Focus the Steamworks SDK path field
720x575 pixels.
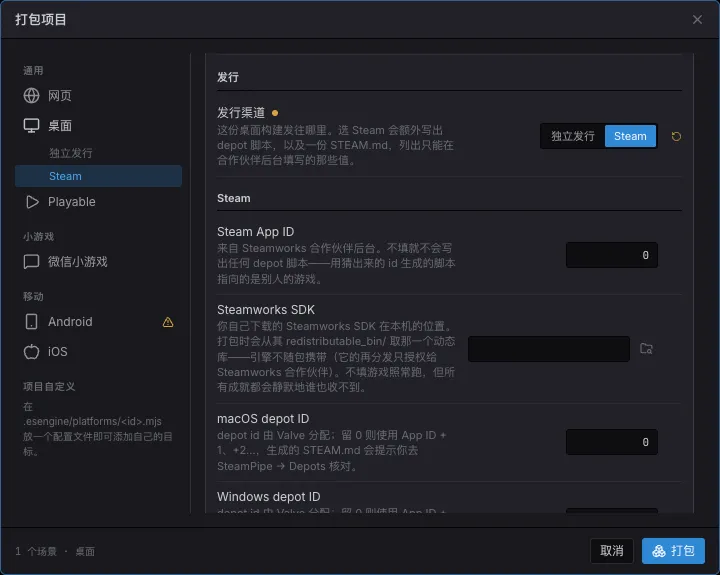[549, 349]
